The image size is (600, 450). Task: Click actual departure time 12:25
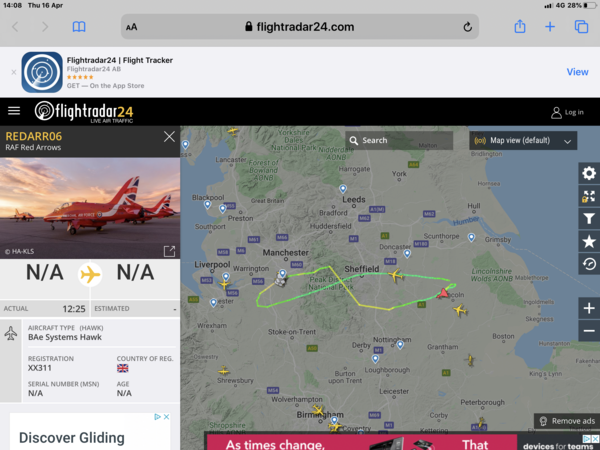coord(74,309)
